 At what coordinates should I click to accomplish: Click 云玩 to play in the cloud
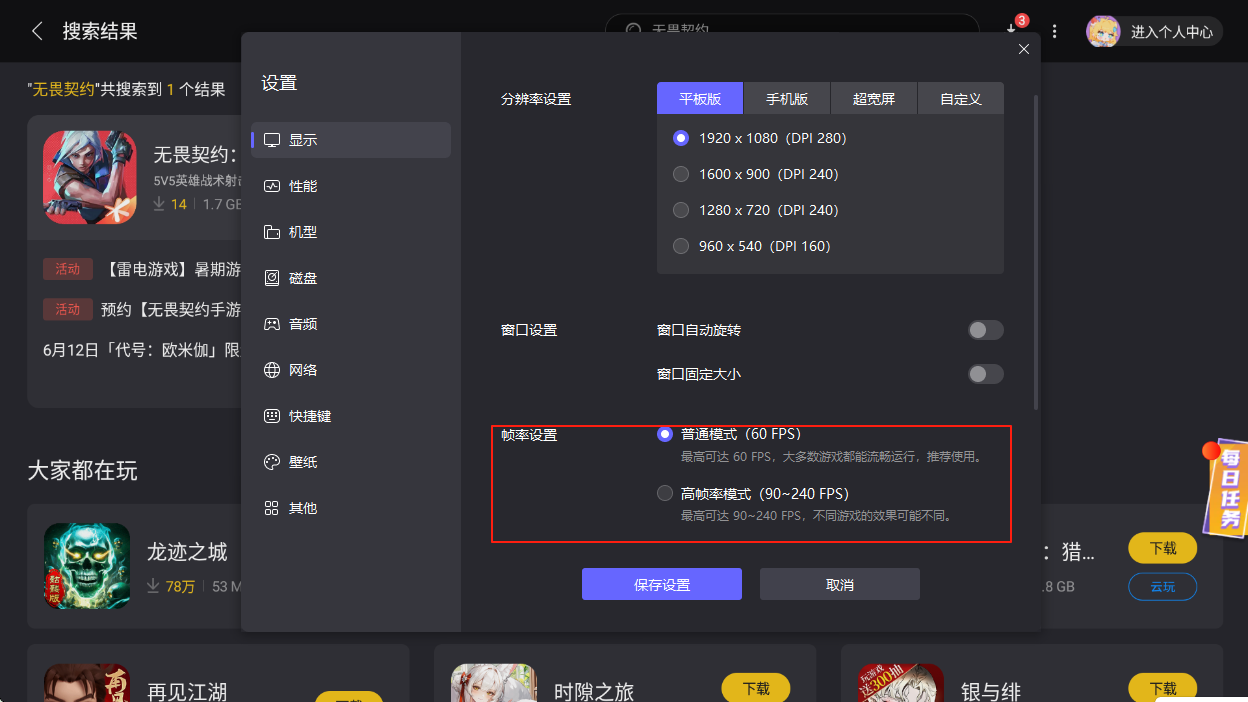coord(1162,587)
